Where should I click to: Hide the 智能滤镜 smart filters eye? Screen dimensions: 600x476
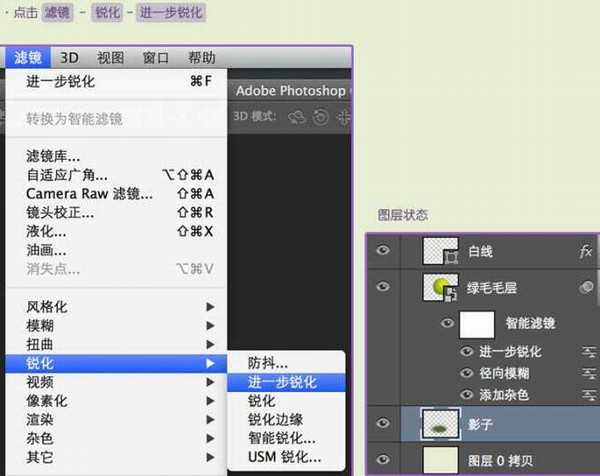tap(447, 323)
